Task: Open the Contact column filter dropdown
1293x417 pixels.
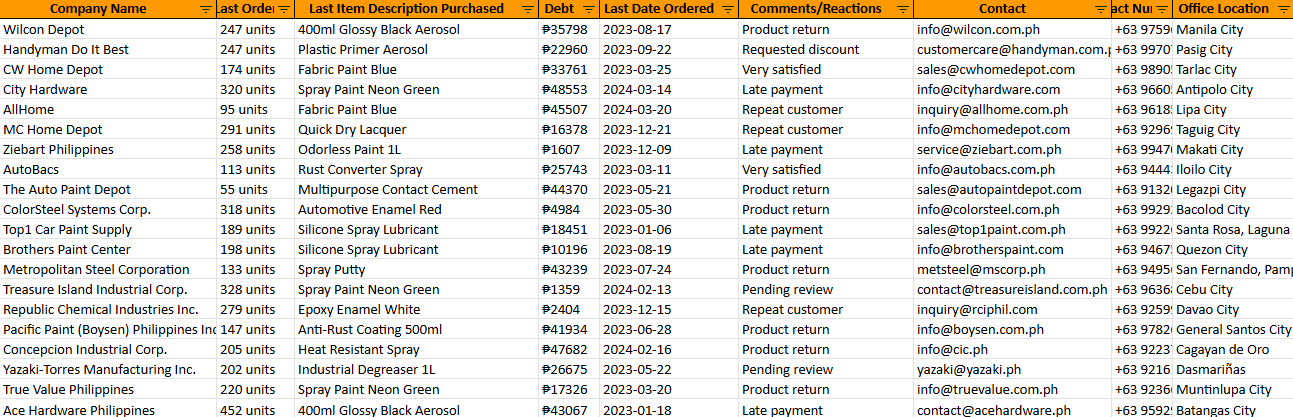Action: (1100, 9)
